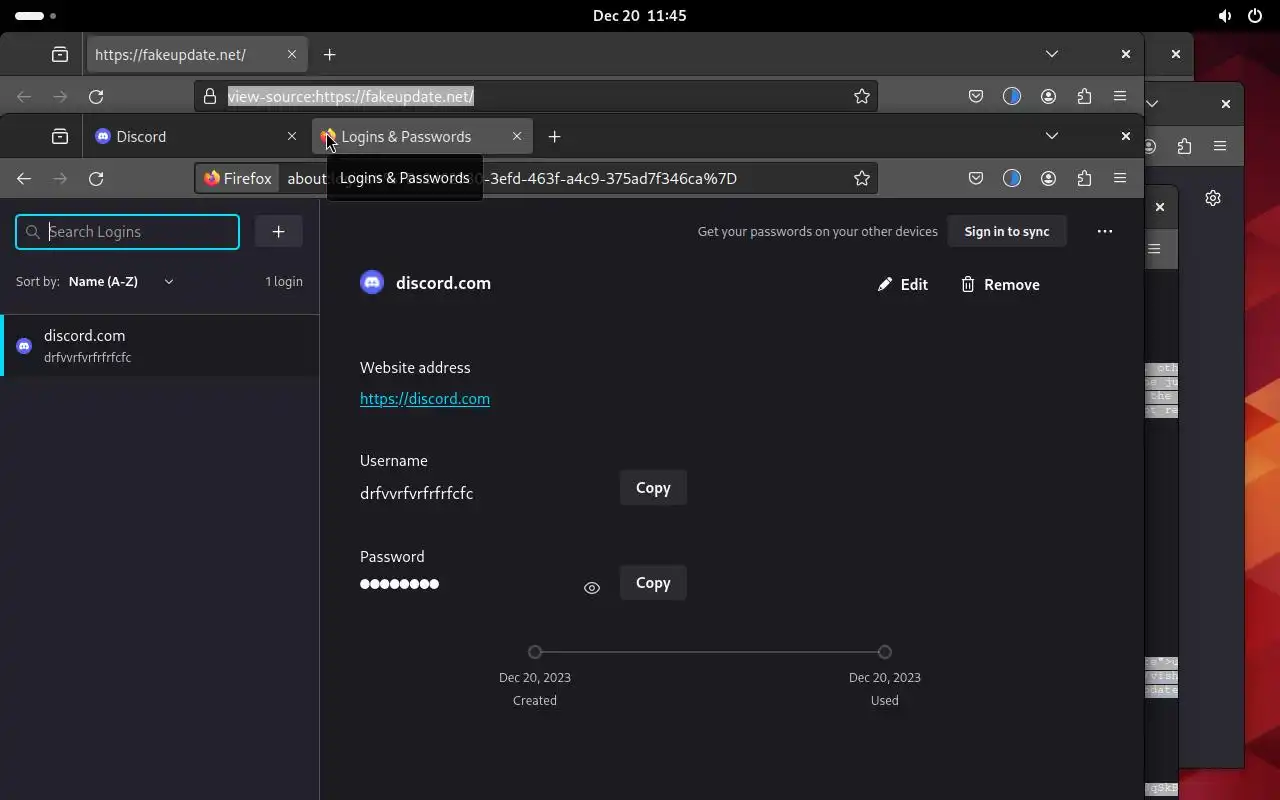Open the settings gear in rightmost window
The width and height of the screenshot is (1280, 800).
(x=1213, y=198)
